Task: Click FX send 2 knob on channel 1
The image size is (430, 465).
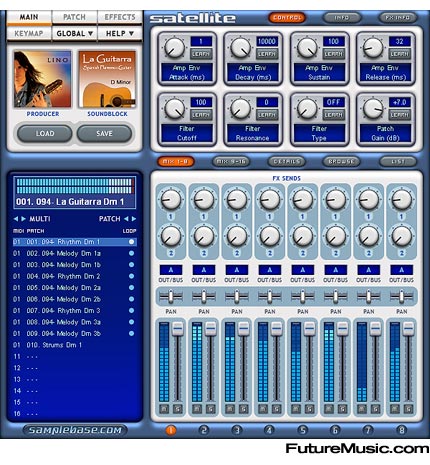Action: [x=171, y=236]
